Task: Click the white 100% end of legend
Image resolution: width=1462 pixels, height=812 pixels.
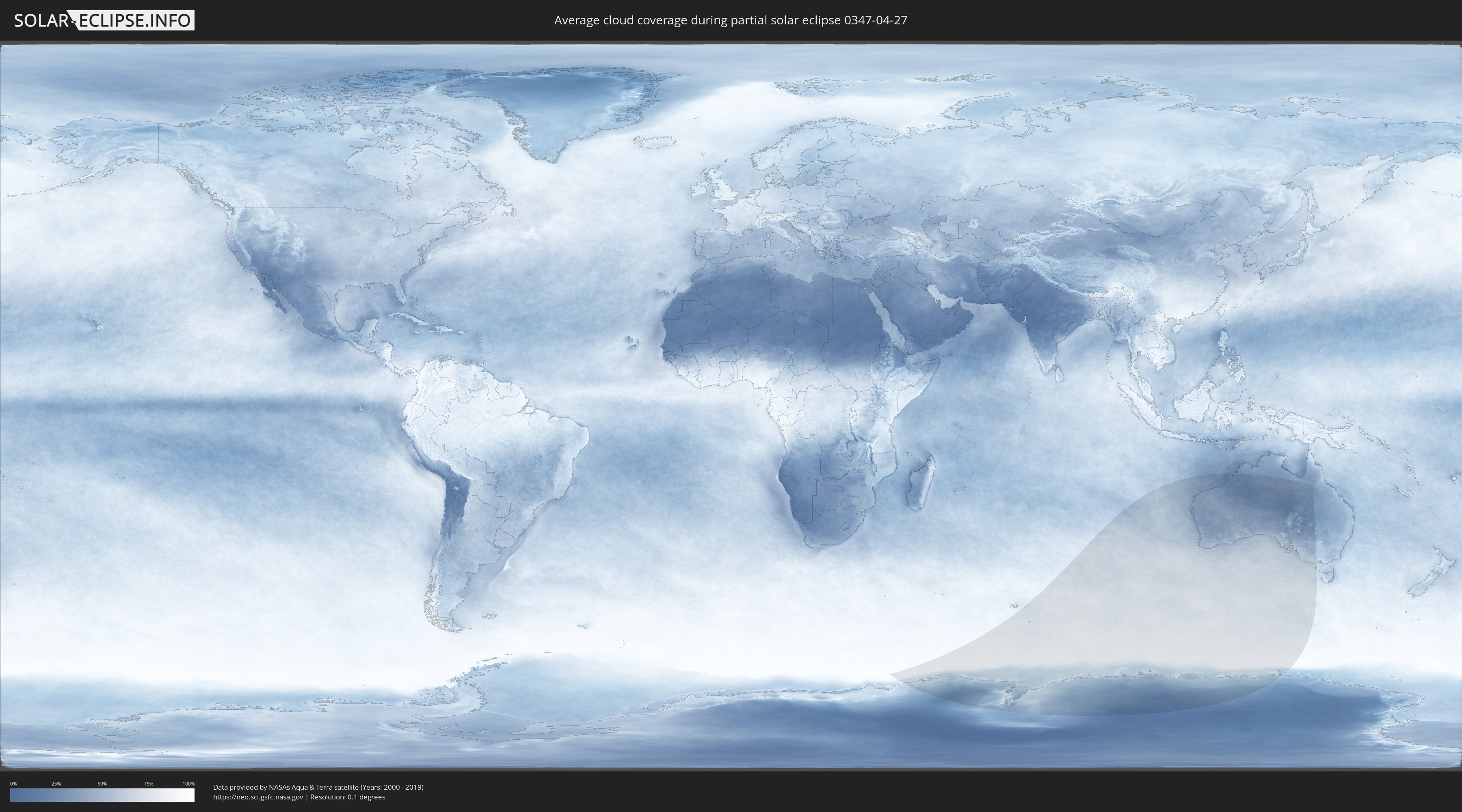Action: click(190, 795)
